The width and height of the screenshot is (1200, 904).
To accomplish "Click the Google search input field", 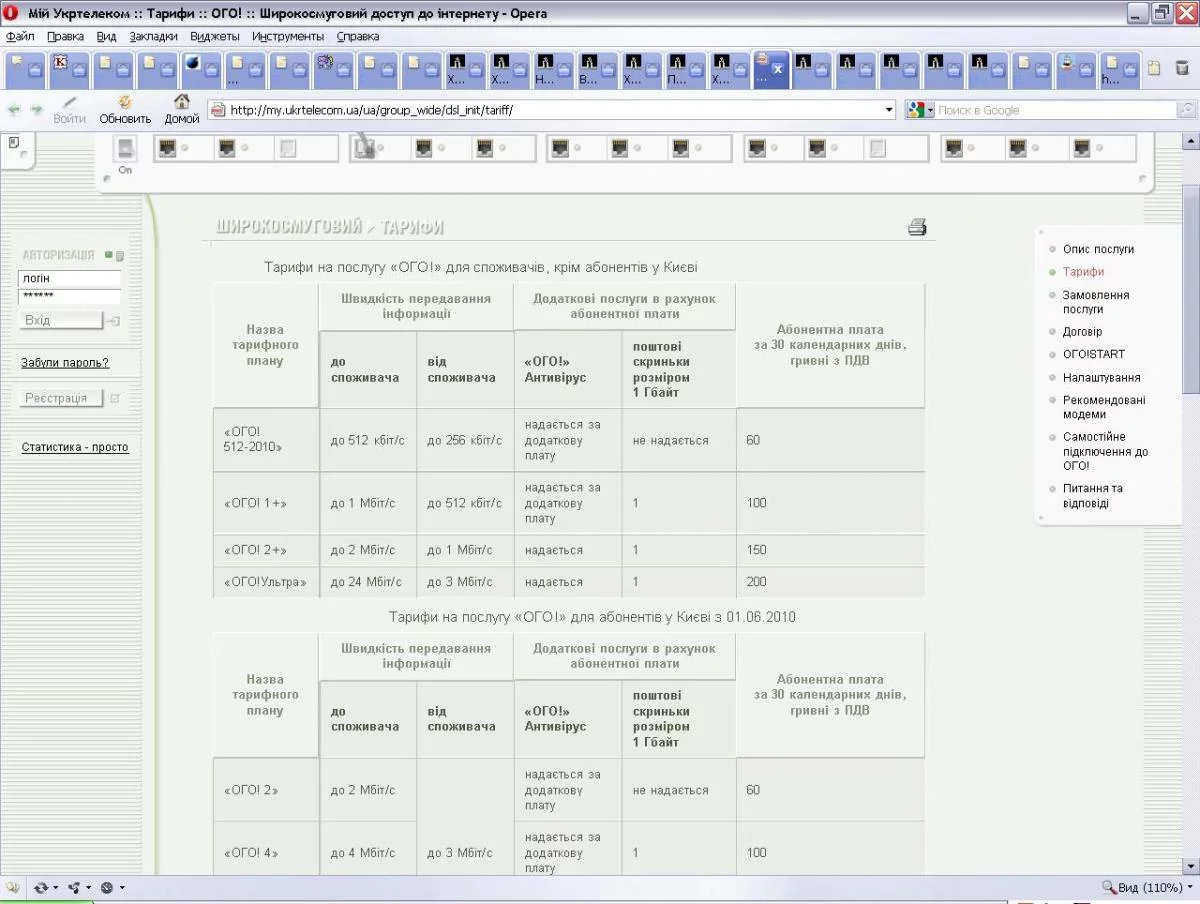I will coord(1055,110).
